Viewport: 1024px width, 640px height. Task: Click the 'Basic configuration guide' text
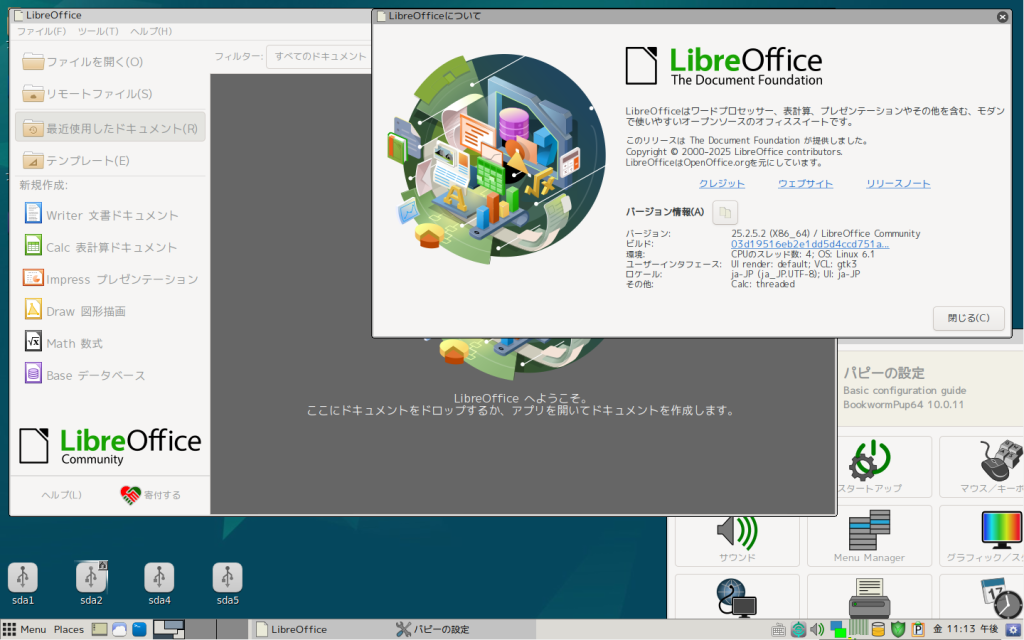click(x=904, y=390)
